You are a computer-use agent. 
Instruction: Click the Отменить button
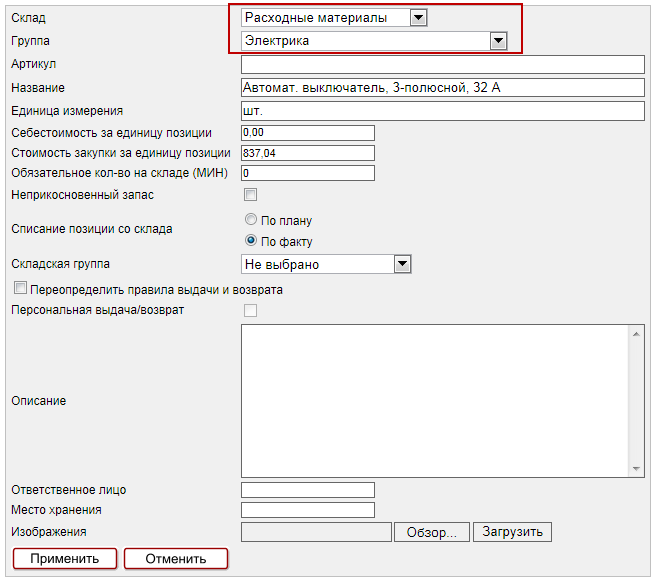tap(176, 559)
